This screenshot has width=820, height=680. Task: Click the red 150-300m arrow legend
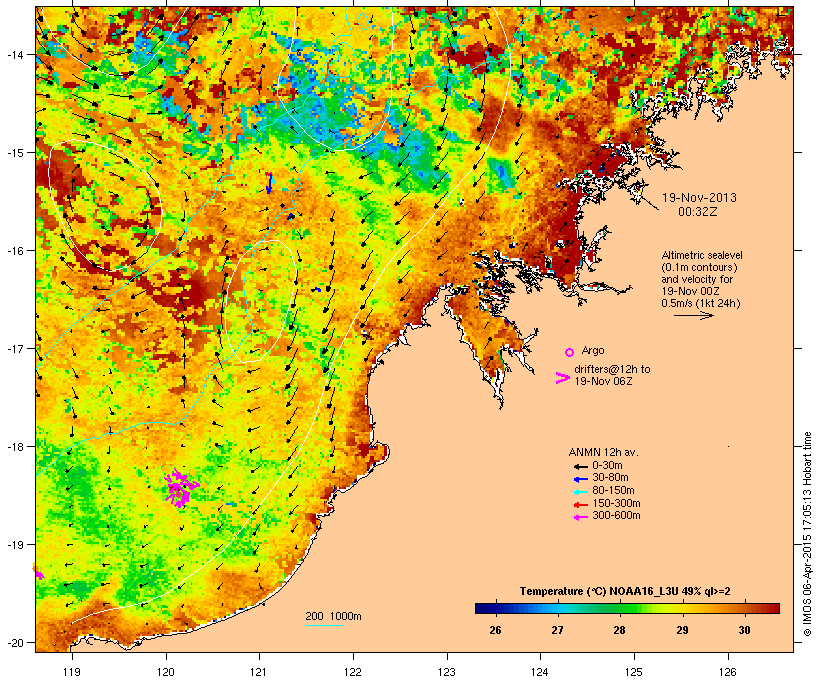coord(580,504)
